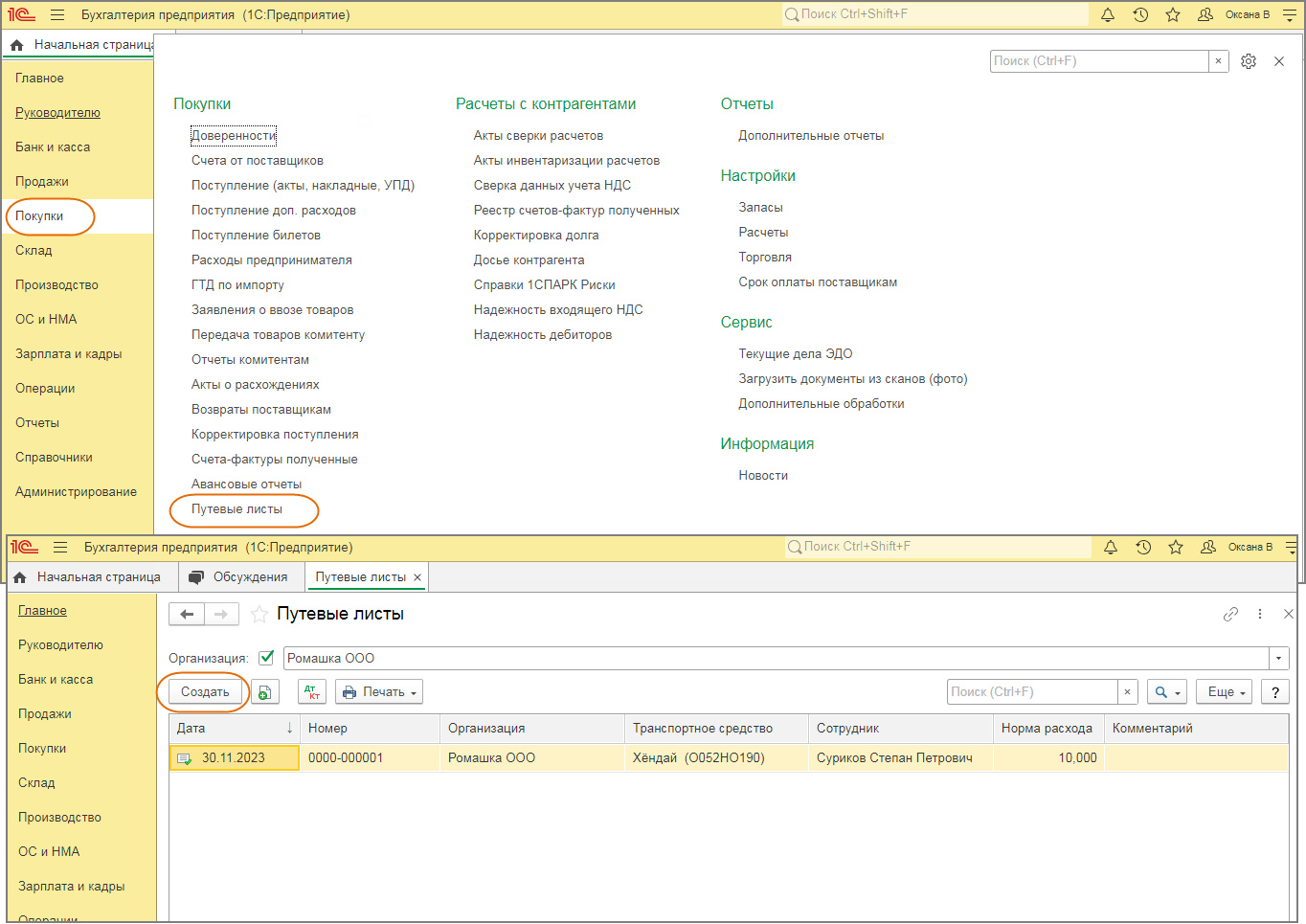Open section menu settings gear

coord(1249,61)
